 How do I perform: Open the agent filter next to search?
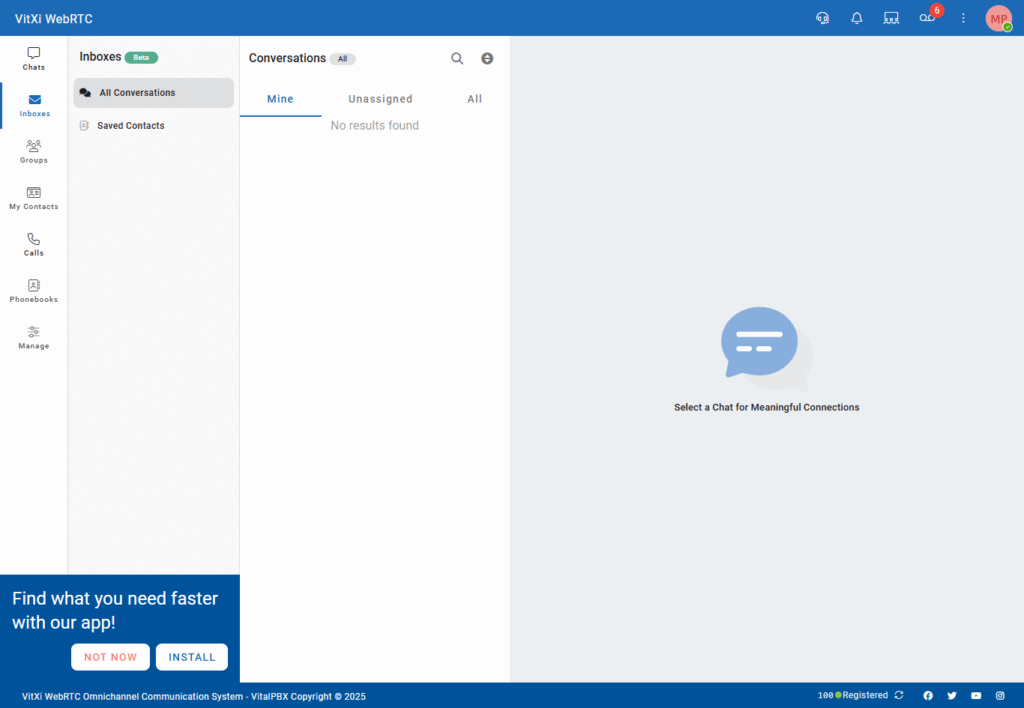487,58
